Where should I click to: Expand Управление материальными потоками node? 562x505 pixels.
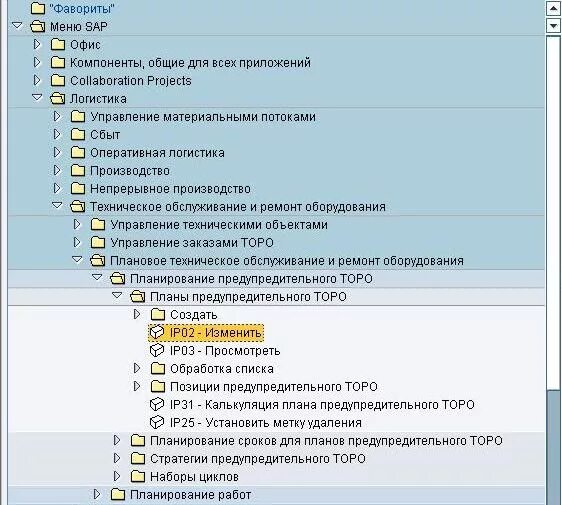pyautogui.click(x=57, y=116)
